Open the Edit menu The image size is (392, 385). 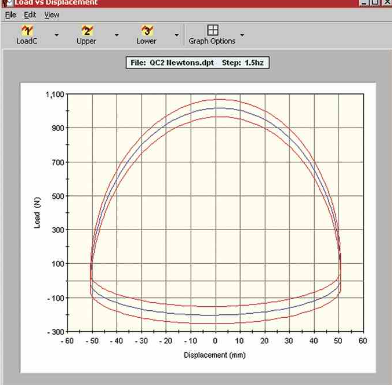pos(30,15)
